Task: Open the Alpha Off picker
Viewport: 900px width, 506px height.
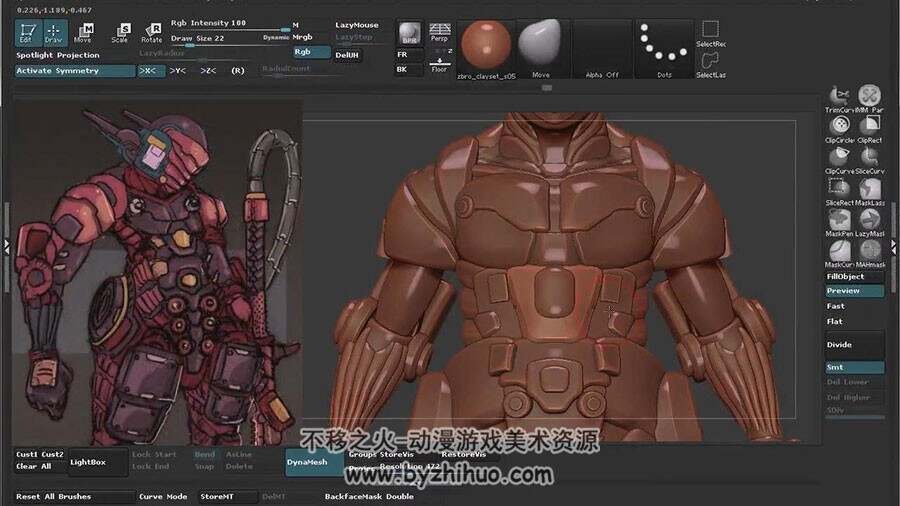Action: point(602,49)
